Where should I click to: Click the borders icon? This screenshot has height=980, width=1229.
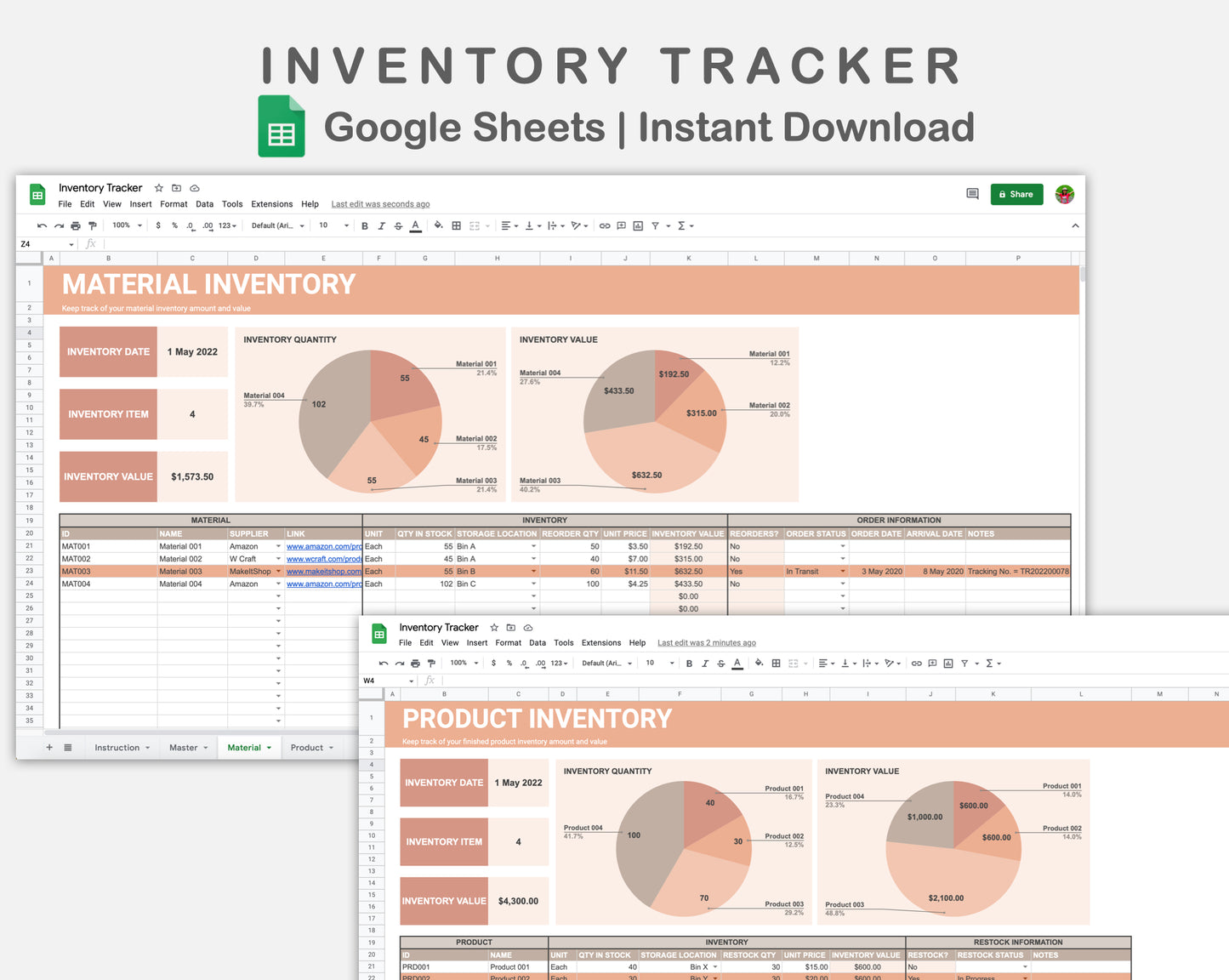(x=456, y=225)
